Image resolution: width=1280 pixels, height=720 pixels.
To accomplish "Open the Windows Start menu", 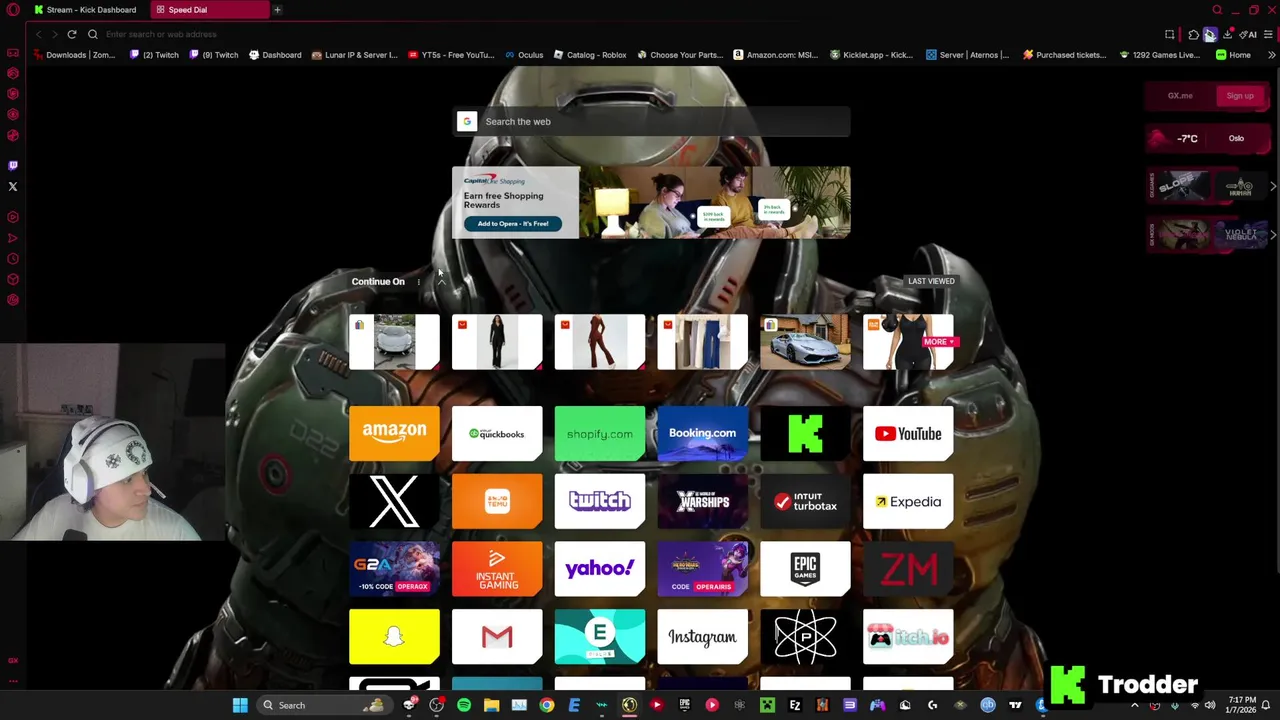I will 240,705.
